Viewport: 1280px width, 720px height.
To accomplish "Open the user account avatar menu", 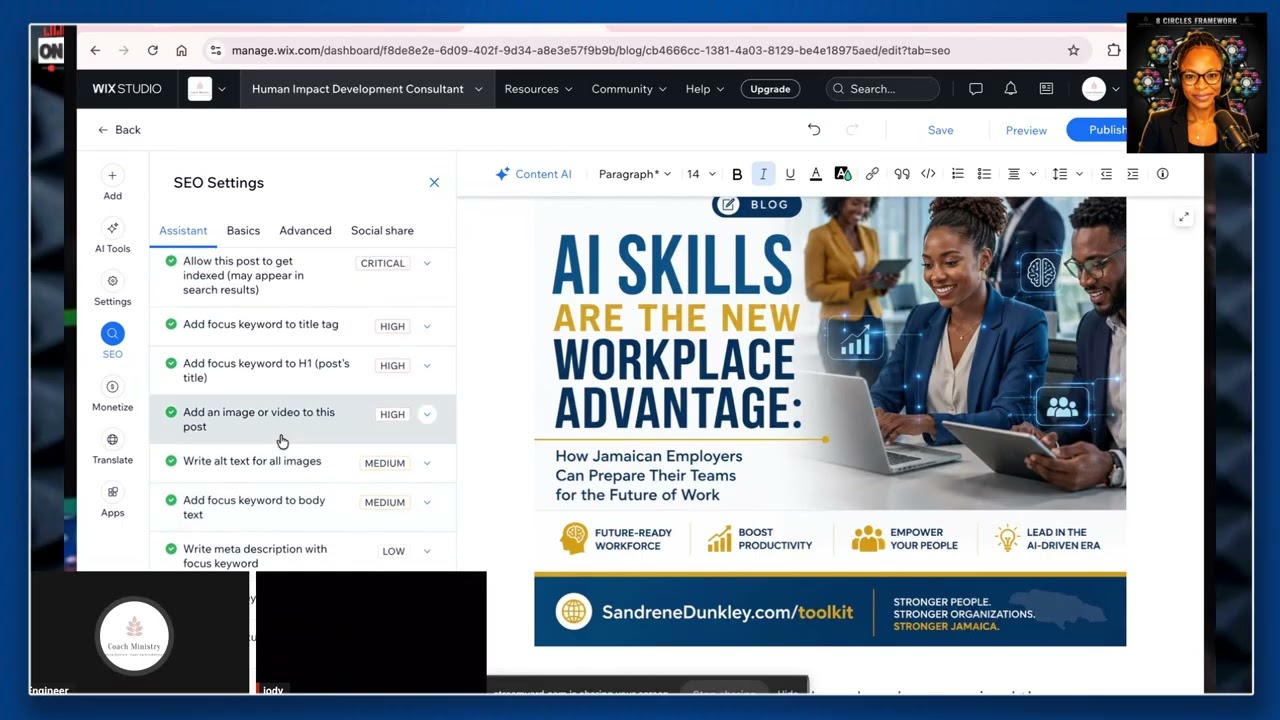I will pyautogui.click(x=1100, y=89).
